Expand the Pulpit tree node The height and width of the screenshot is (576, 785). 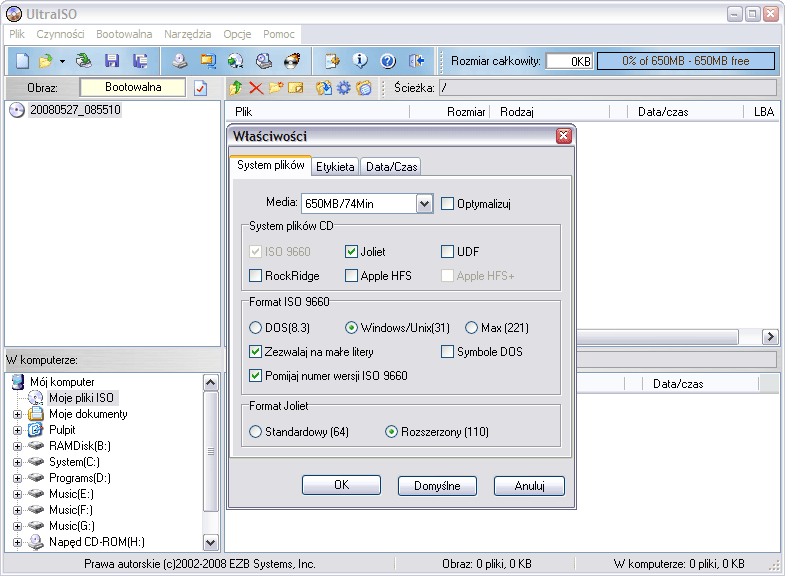pyautogui.click(x=18, y=430)
